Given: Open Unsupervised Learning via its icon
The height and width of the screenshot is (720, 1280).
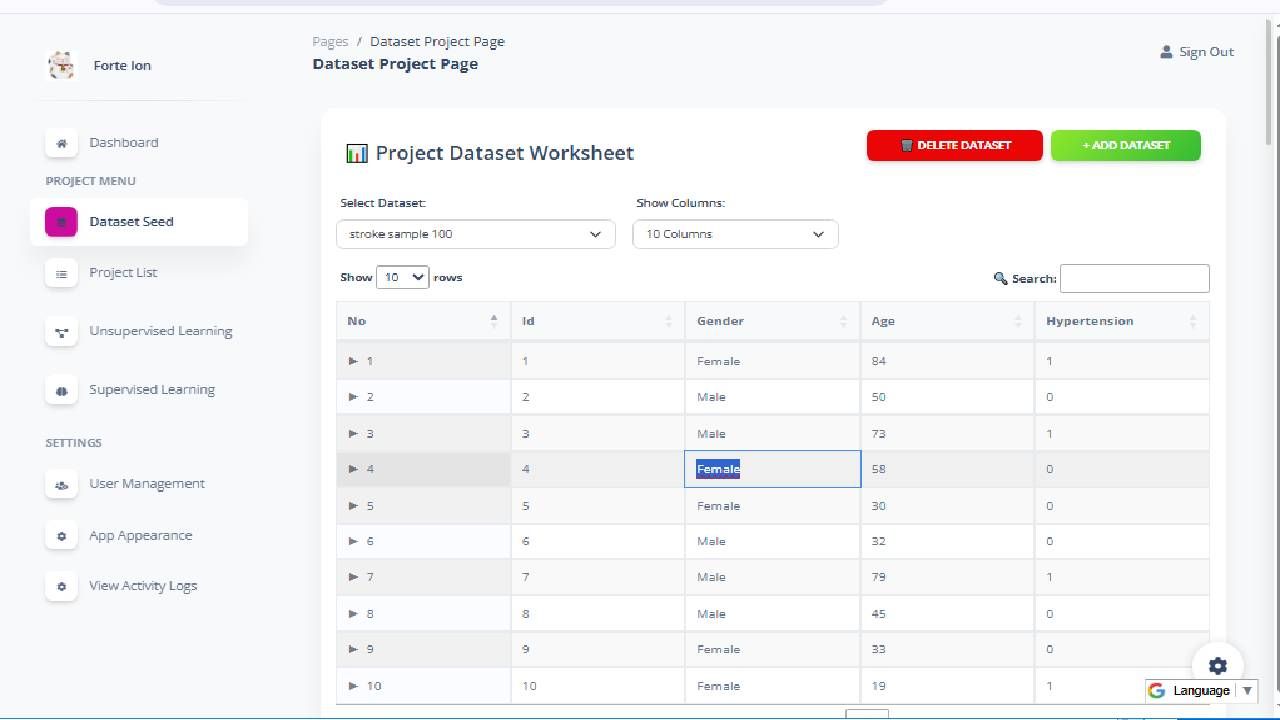Looking at the screenshot, I should (61, 332).
